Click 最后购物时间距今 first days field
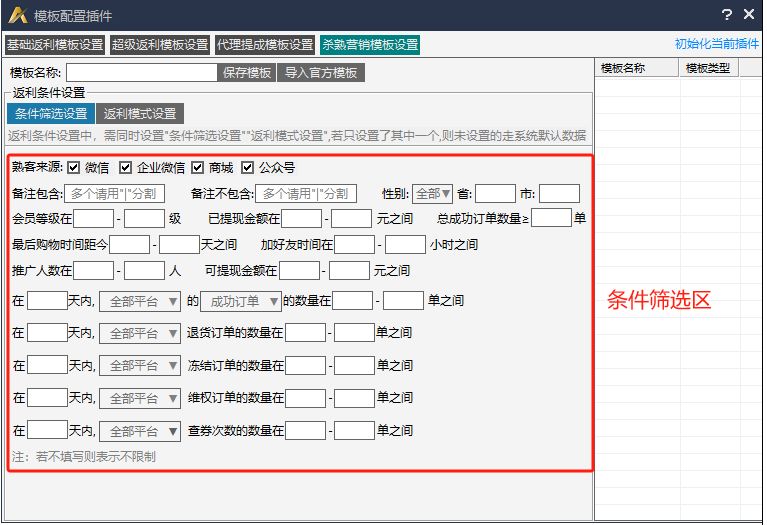Screen dimensions: 767x525 (130, 244)
